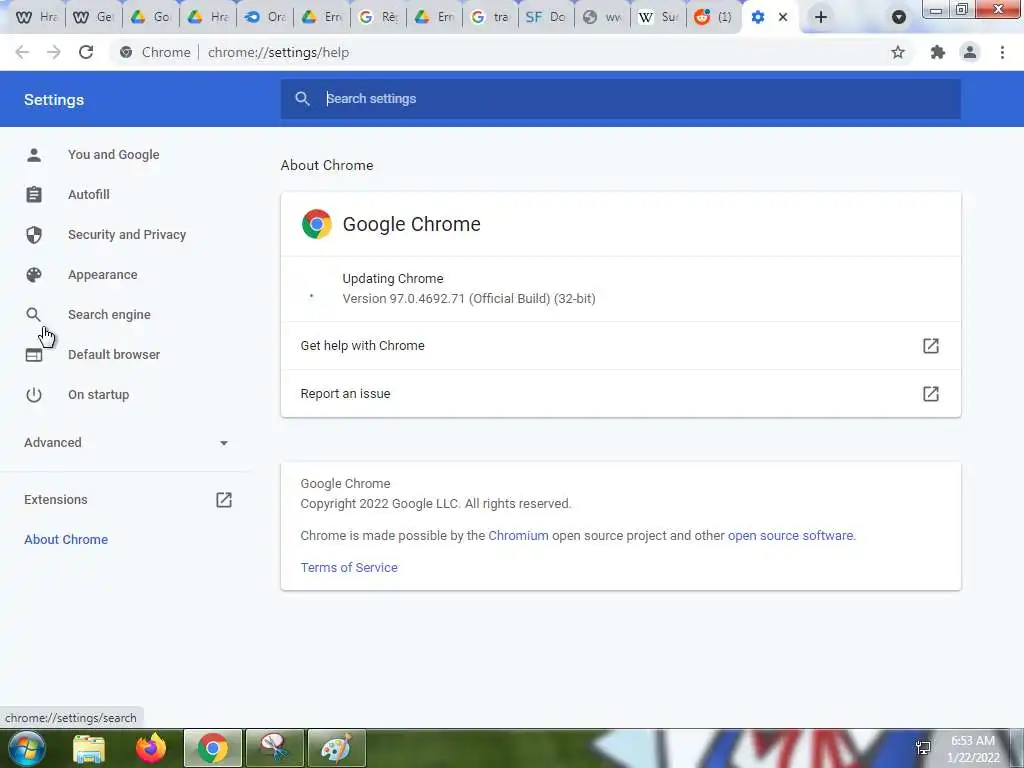Viewport: 1024px width, 768px height.
Task: Reload the settings page
Action: (86, 52)
